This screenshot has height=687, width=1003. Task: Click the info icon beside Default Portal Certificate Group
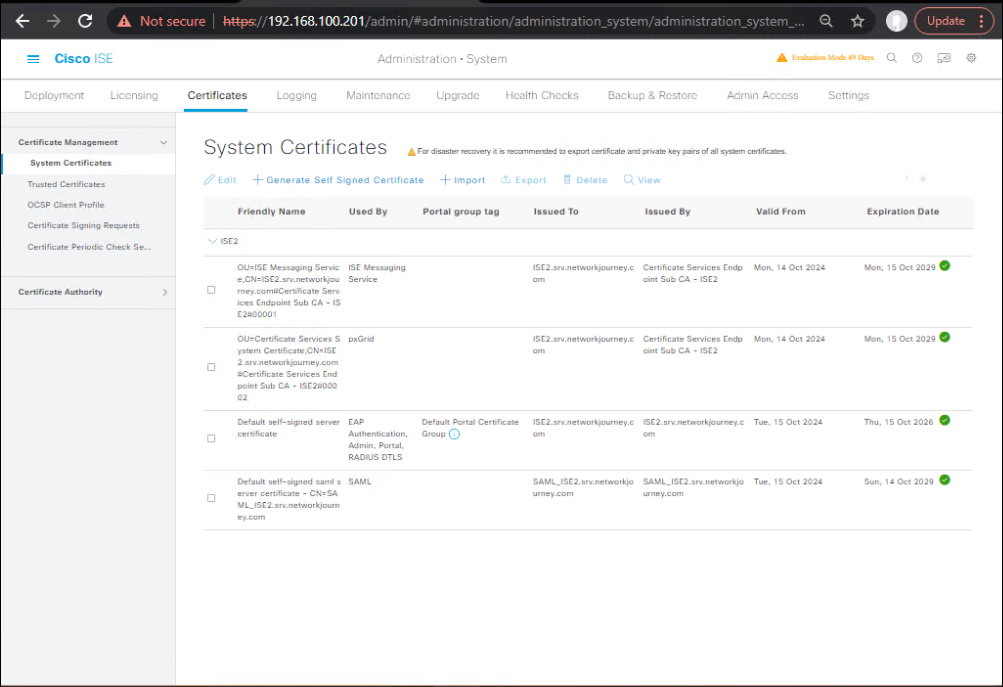(x=454, y=434)
